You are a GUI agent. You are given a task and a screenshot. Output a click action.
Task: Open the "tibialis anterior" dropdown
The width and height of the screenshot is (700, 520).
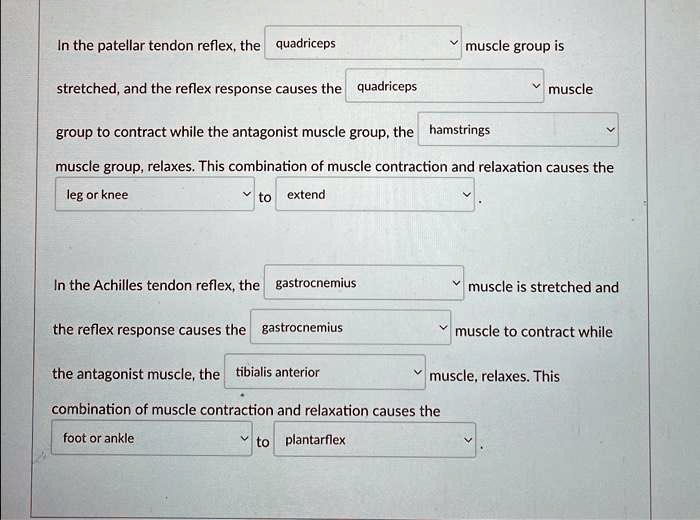pyautogui.click(x=325, y=372)
